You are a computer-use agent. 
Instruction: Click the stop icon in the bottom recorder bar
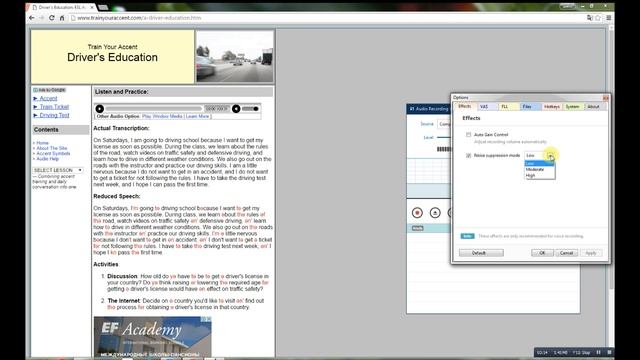click(609, 352)
